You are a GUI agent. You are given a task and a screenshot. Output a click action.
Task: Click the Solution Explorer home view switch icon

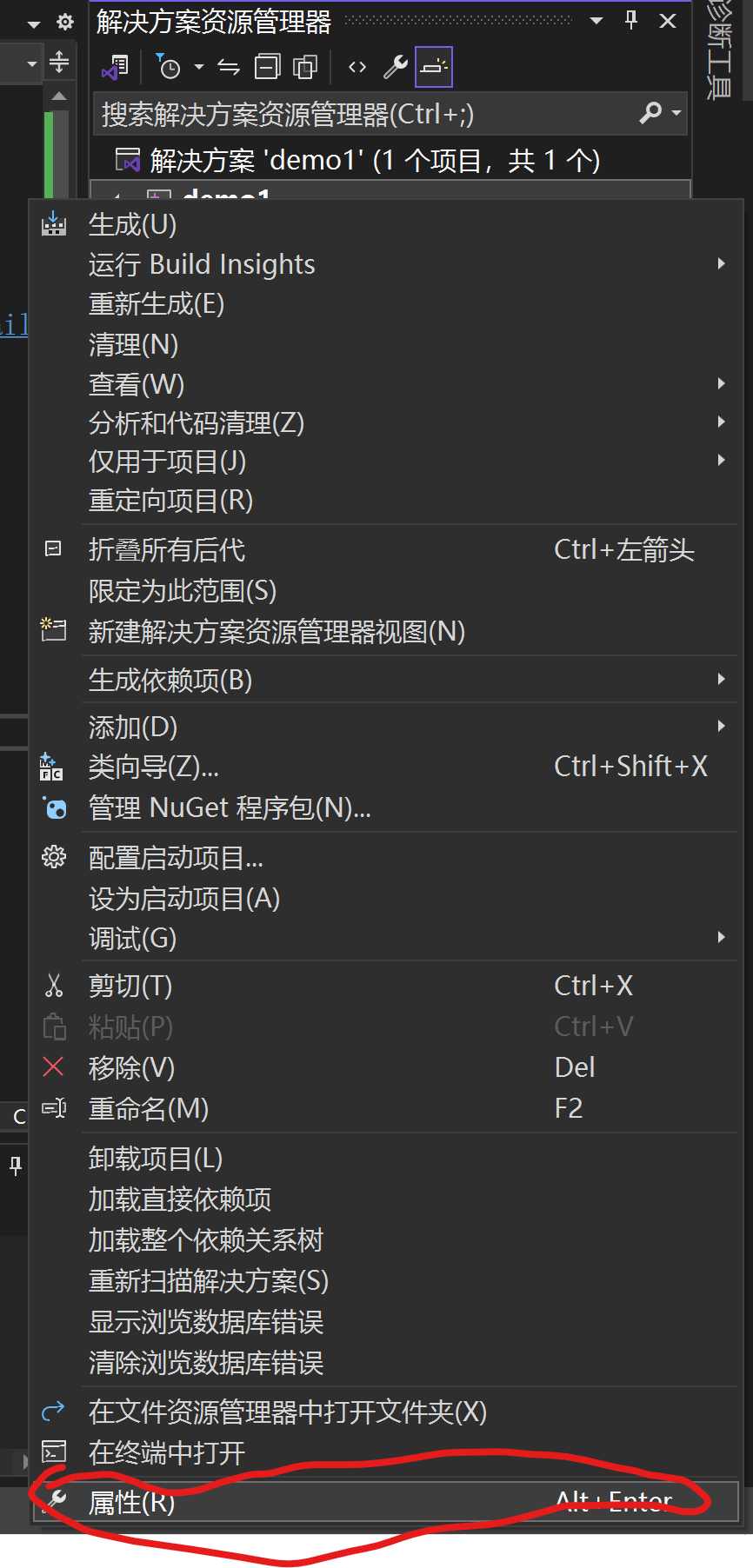(116, 67)
